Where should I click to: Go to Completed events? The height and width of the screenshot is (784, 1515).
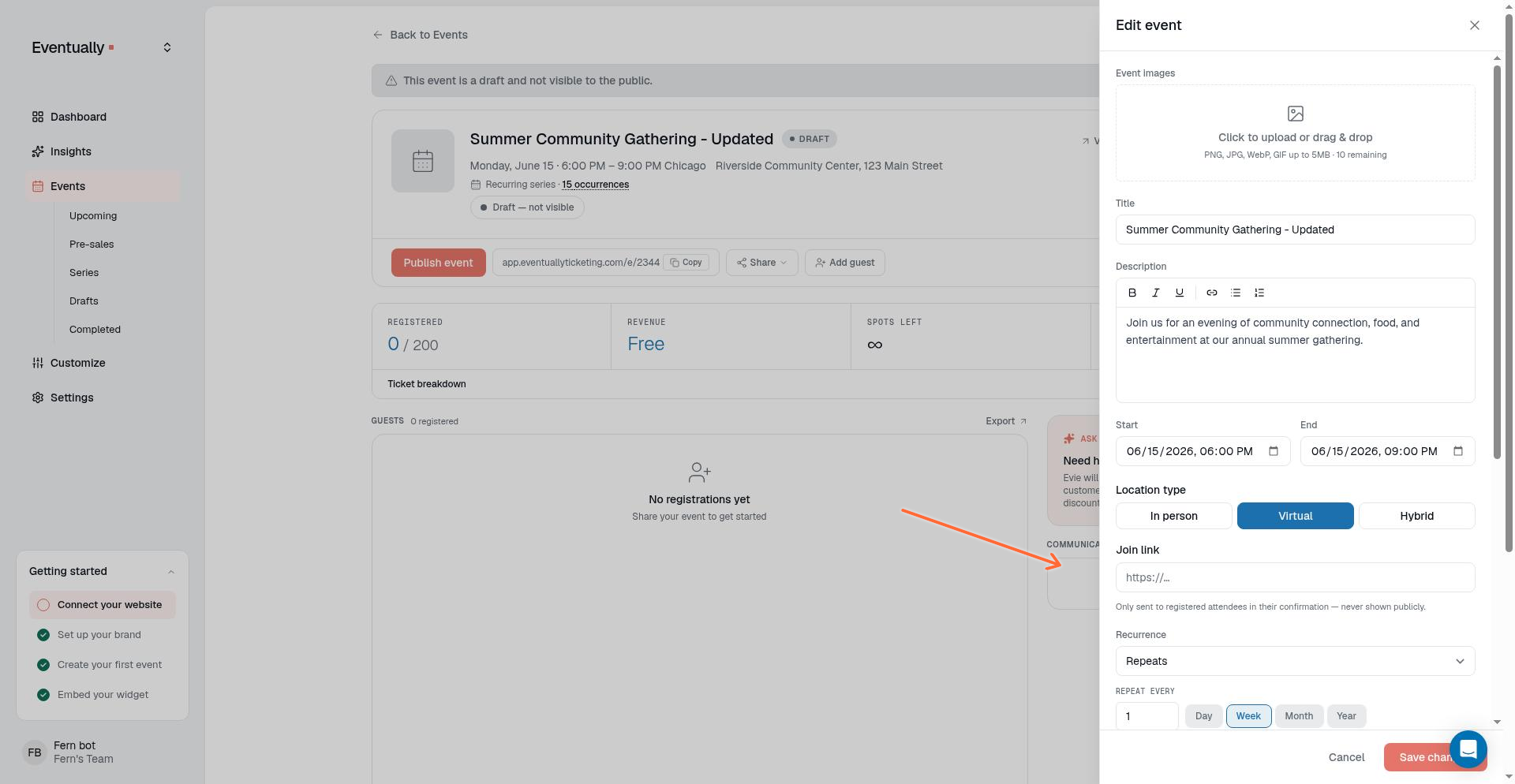(95, 330)
